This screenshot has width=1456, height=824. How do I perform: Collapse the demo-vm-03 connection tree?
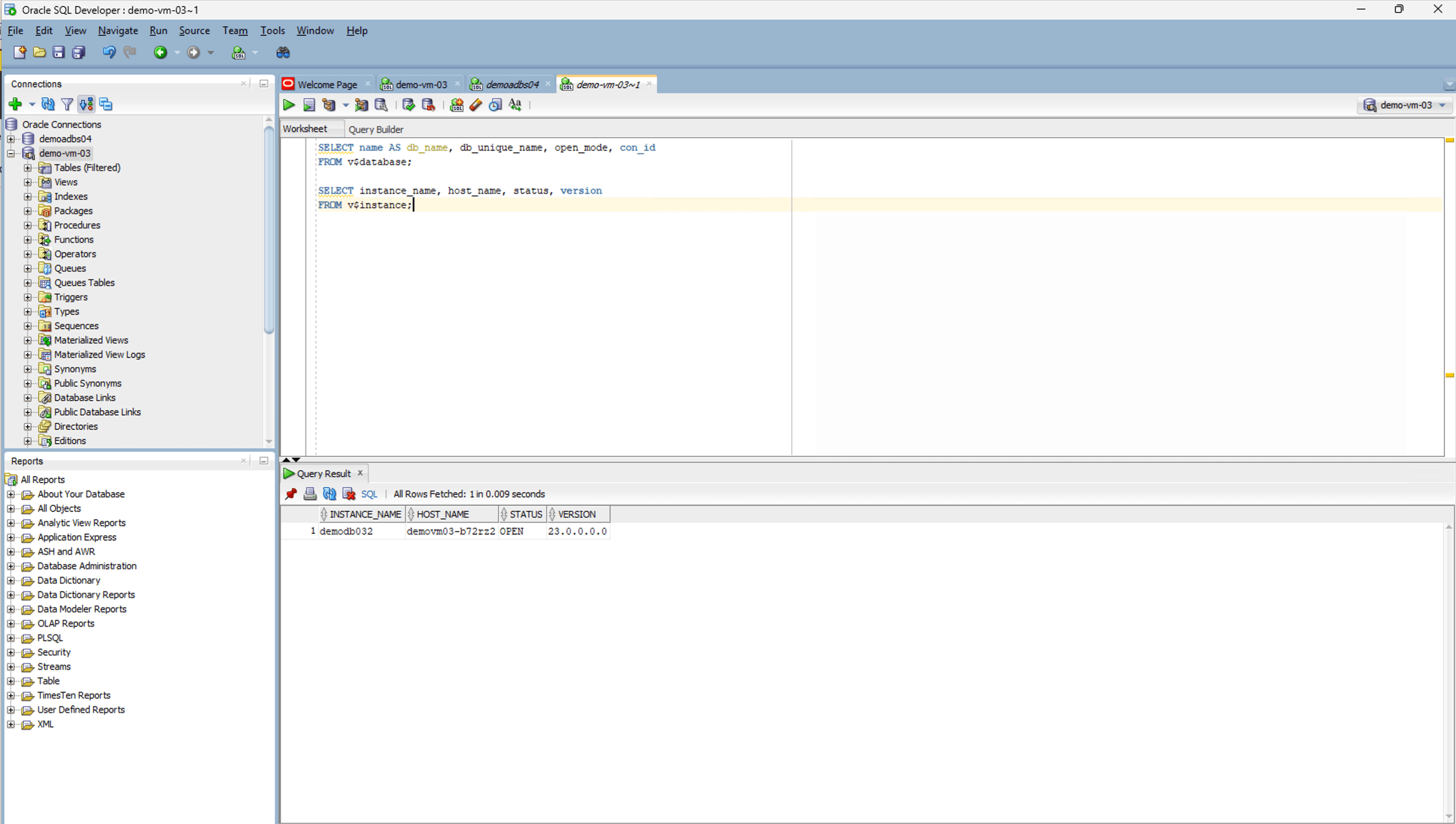tap(11, 153)
